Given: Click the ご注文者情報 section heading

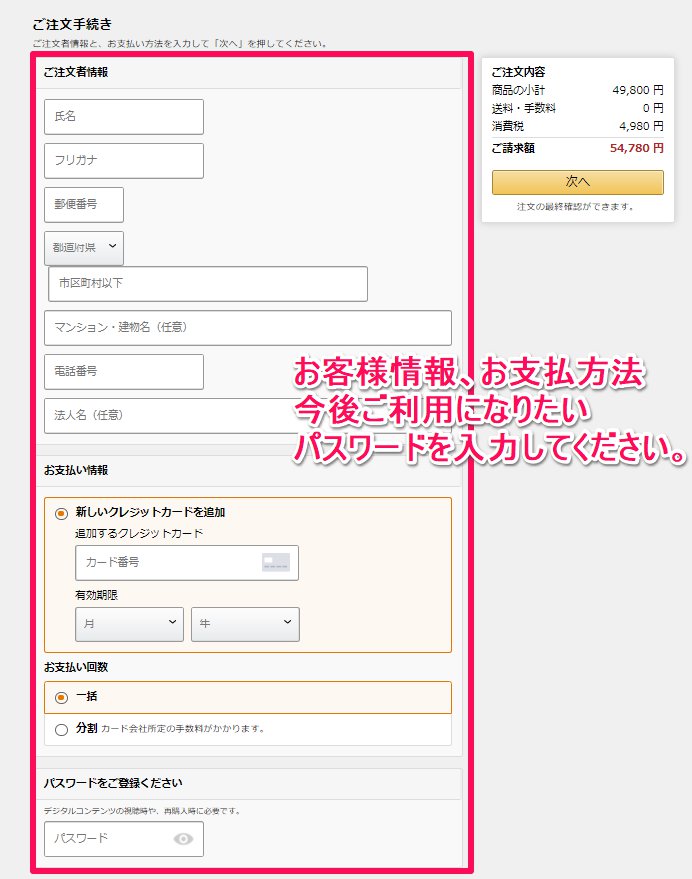Looking at the screenshot, I should click(76, 72).
